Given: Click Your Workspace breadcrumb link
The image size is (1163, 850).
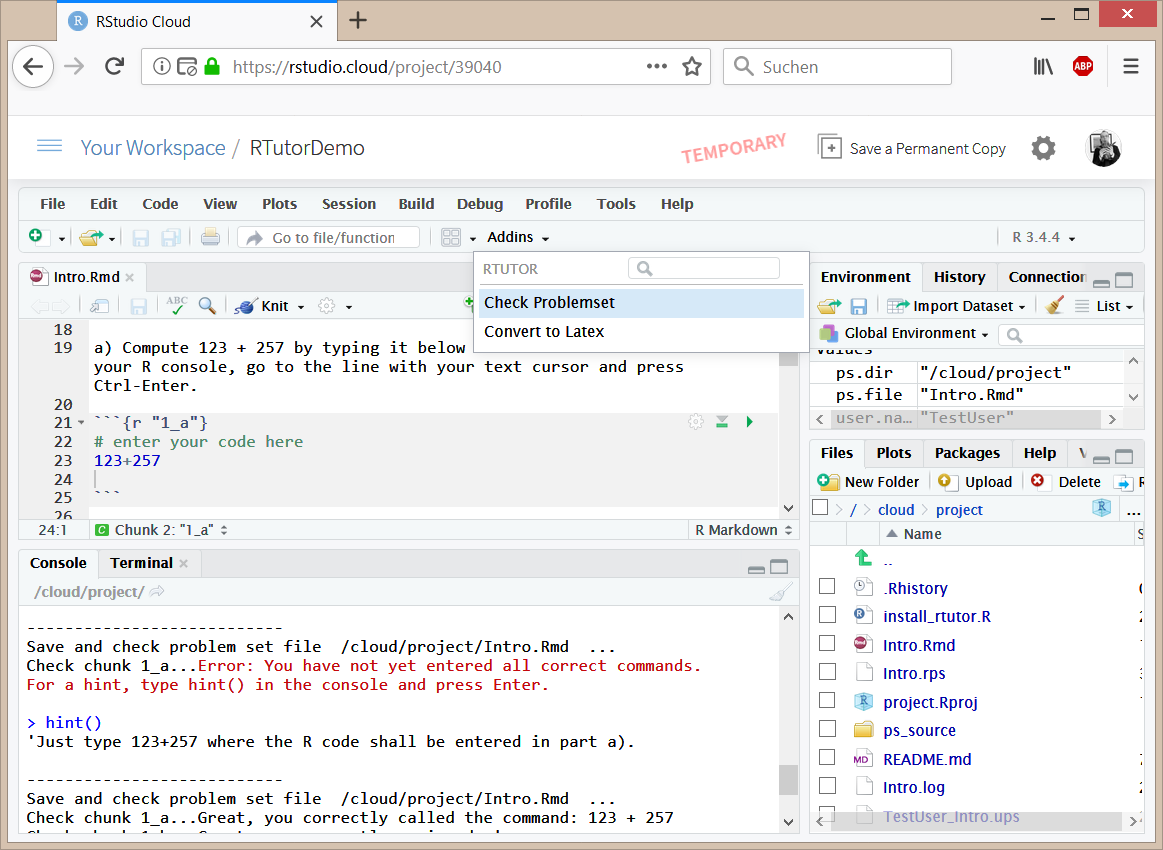Looking at the screenshot, I should point(153,148).
